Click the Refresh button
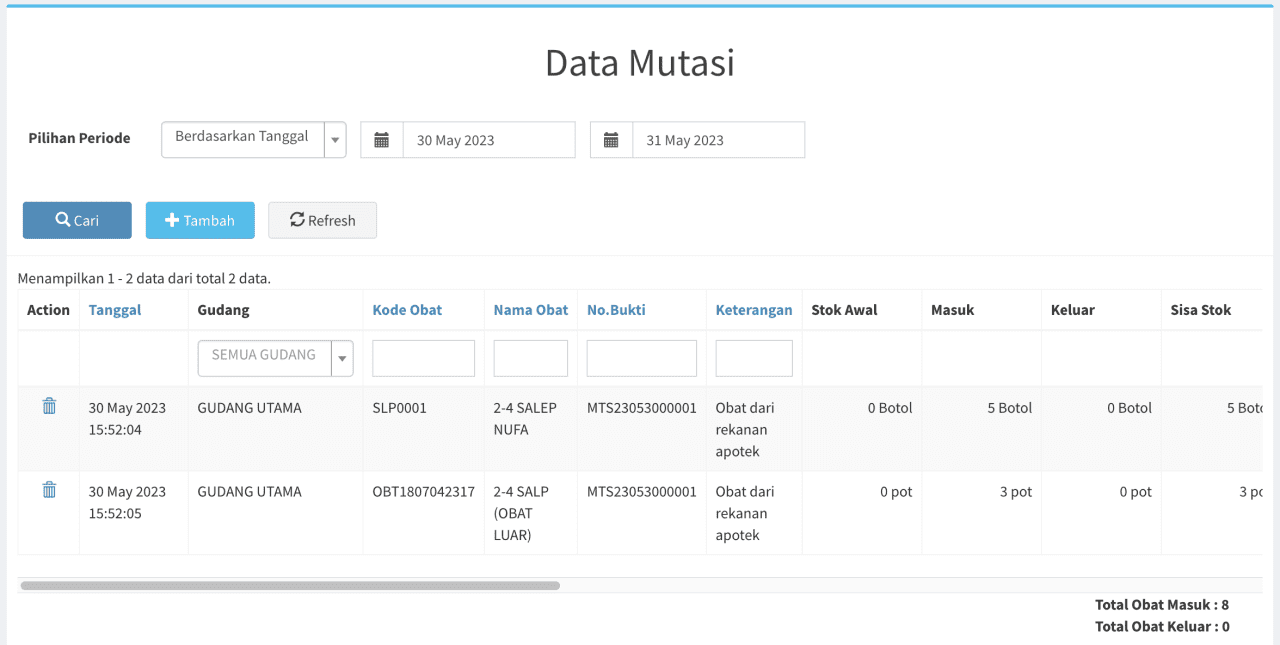1280x645 pixels. 322,220
